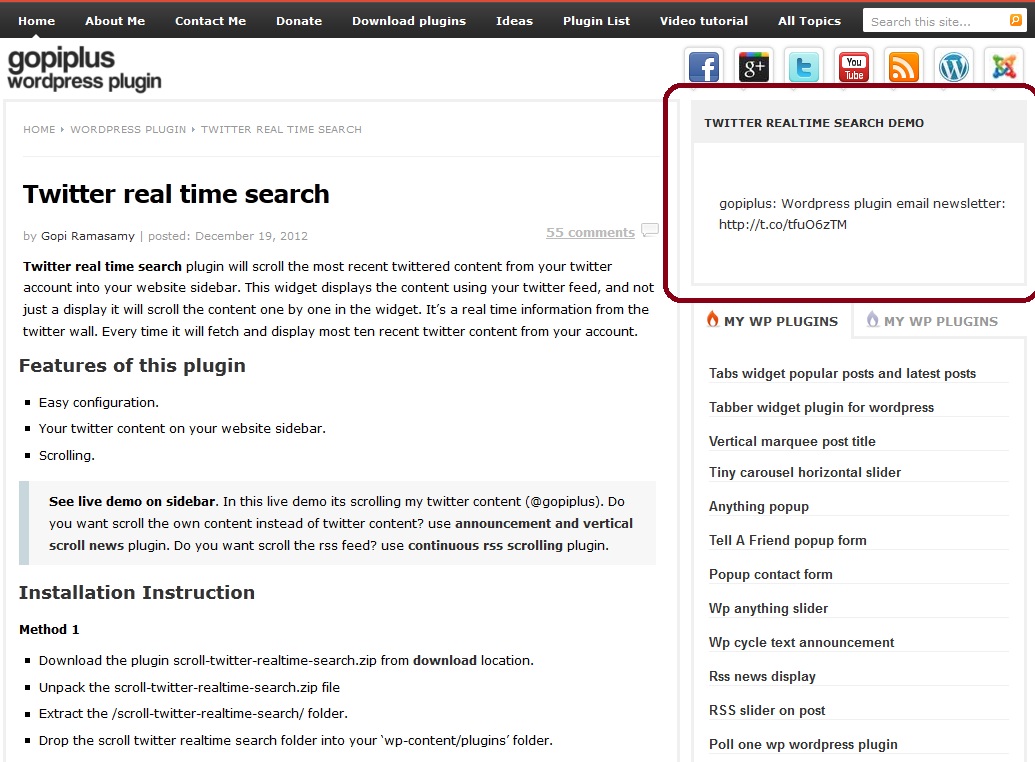
Task: Click the orange search submit icon
Action: [1015, 20]
